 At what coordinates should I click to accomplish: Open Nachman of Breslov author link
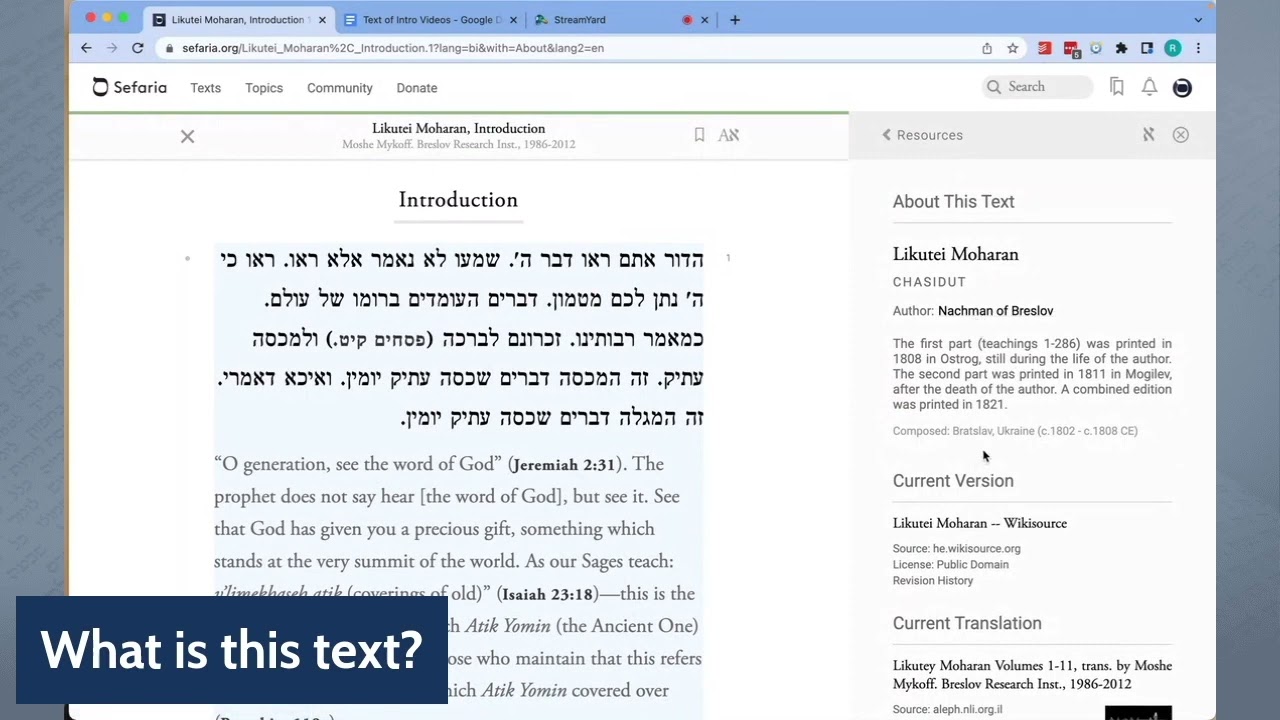coord(995,311)
